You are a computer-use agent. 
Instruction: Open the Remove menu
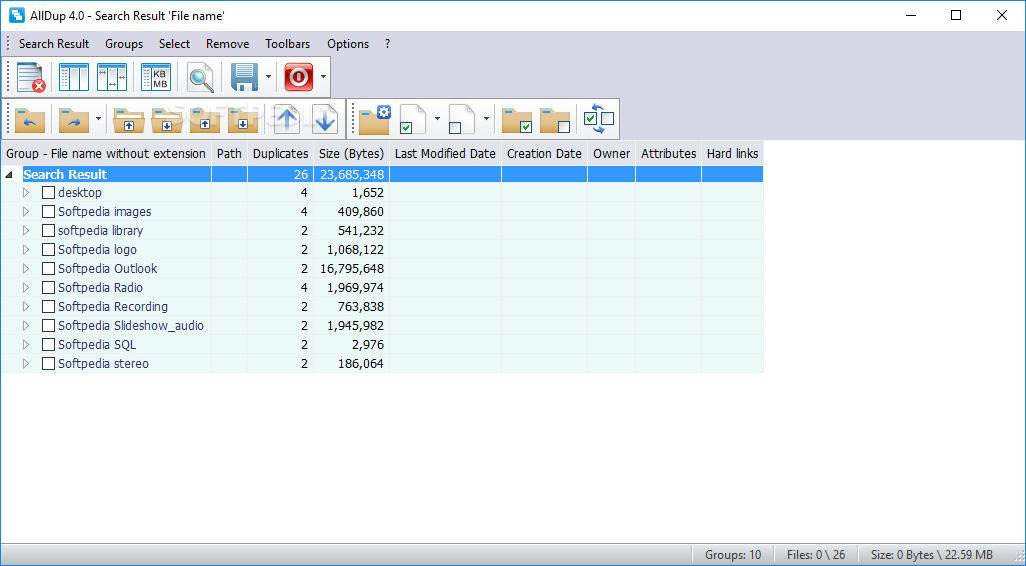(227, 44)
